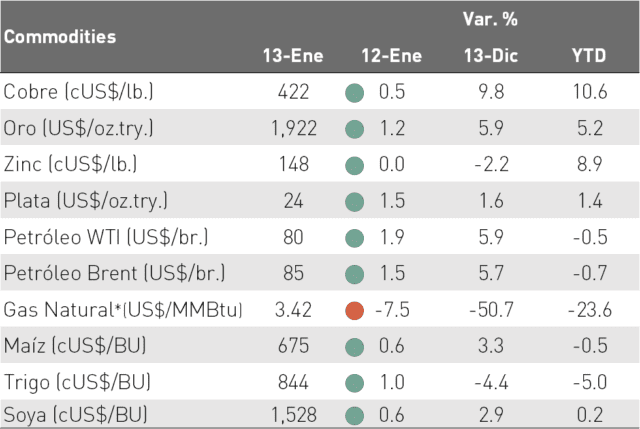Image resolution: width=640 pixels, height=429 pixels.
Task: Click the green indicator dot for Maíz
Action: [x=354, y=347]
